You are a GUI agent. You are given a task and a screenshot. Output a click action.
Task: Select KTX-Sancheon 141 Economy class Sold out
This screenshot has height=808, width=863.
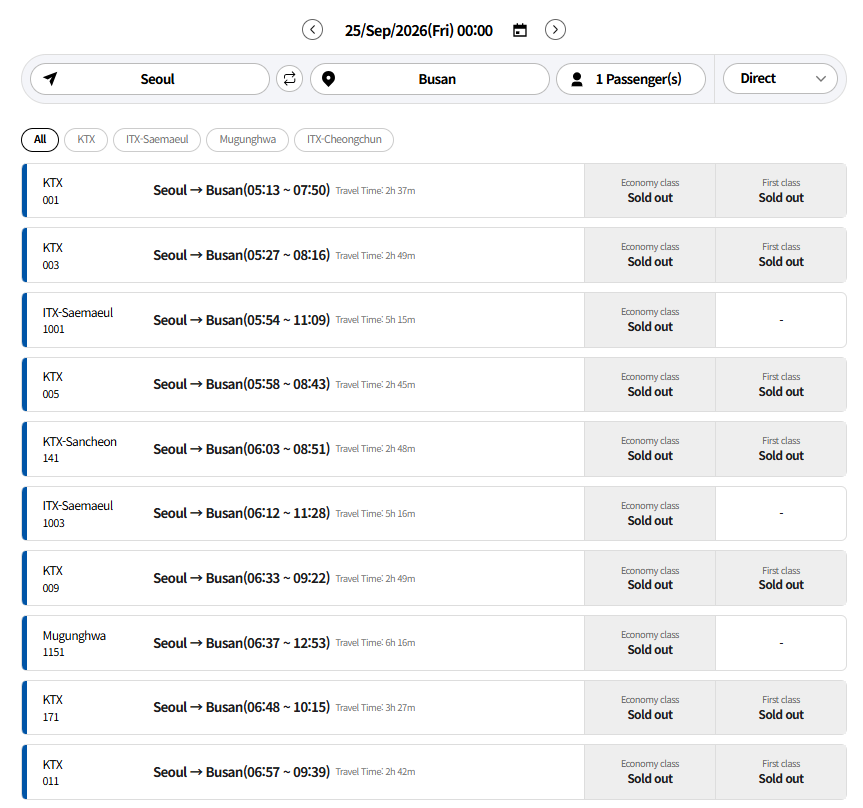pyautogui.click(x=650, y=449)
